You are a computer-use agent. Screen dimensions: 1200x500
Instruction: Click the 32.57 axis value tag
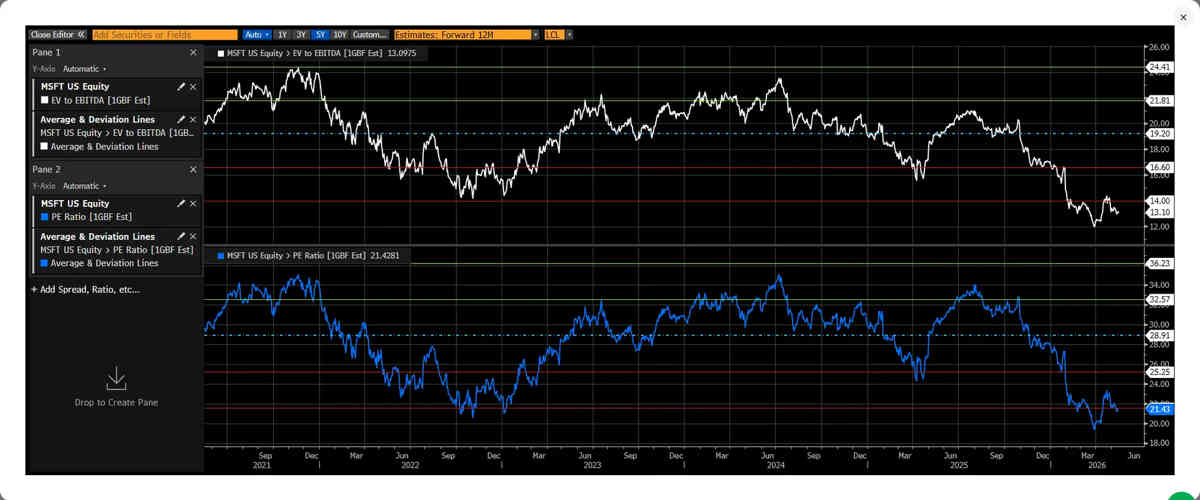pos(1159,299)
